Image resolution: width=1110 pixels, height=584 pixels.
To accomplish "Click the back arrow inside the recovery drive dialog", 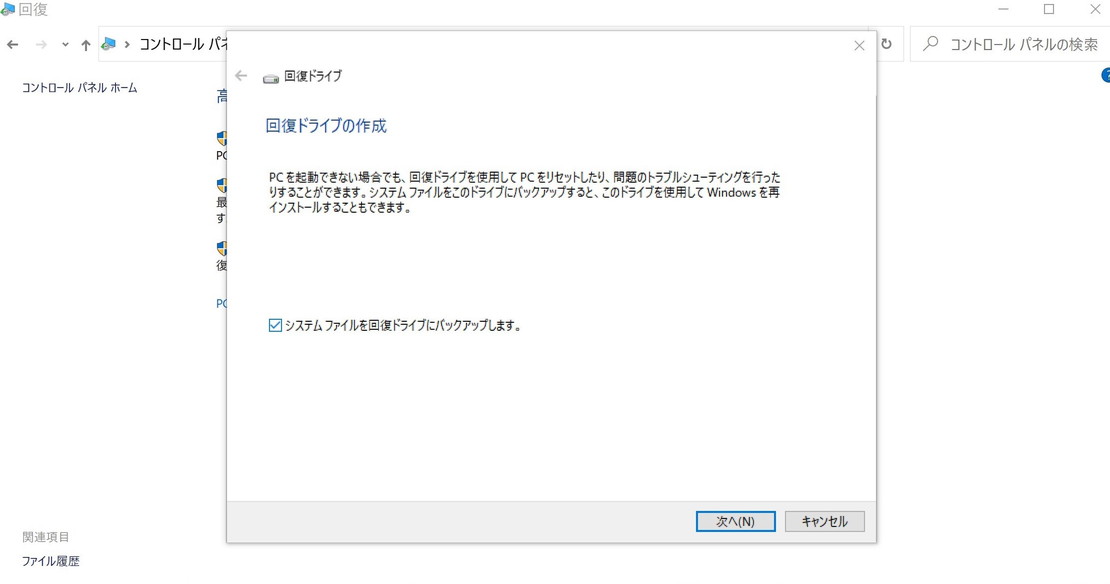I will (x=241, y=75).
